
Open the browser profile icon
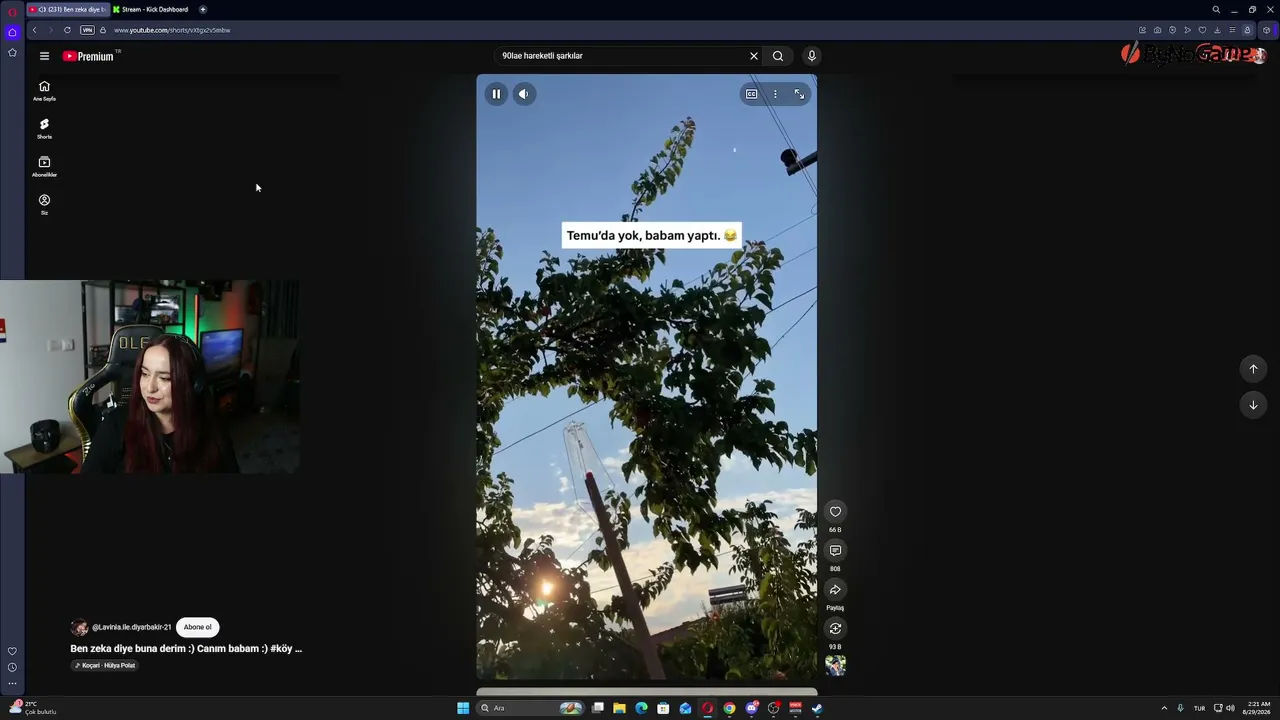[1247, 30]
